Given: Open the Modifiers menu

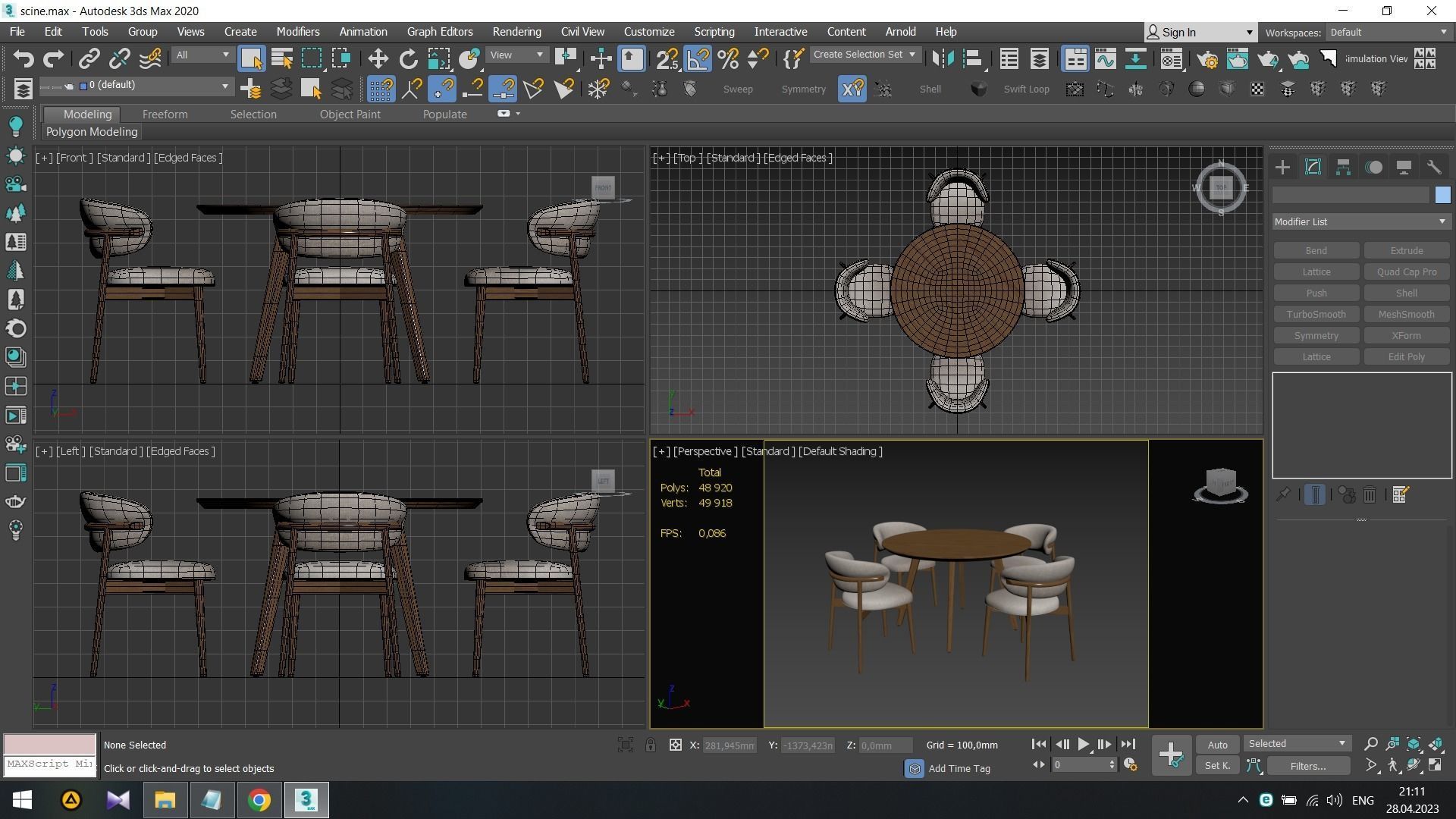Looking at the screenshot, I should [x=297, y=32].
